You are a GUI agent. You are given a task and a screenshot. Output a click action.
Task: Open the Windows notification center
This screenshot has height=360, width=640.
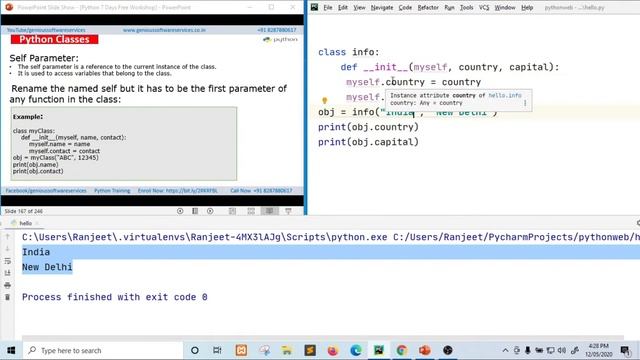pos(624,350)
